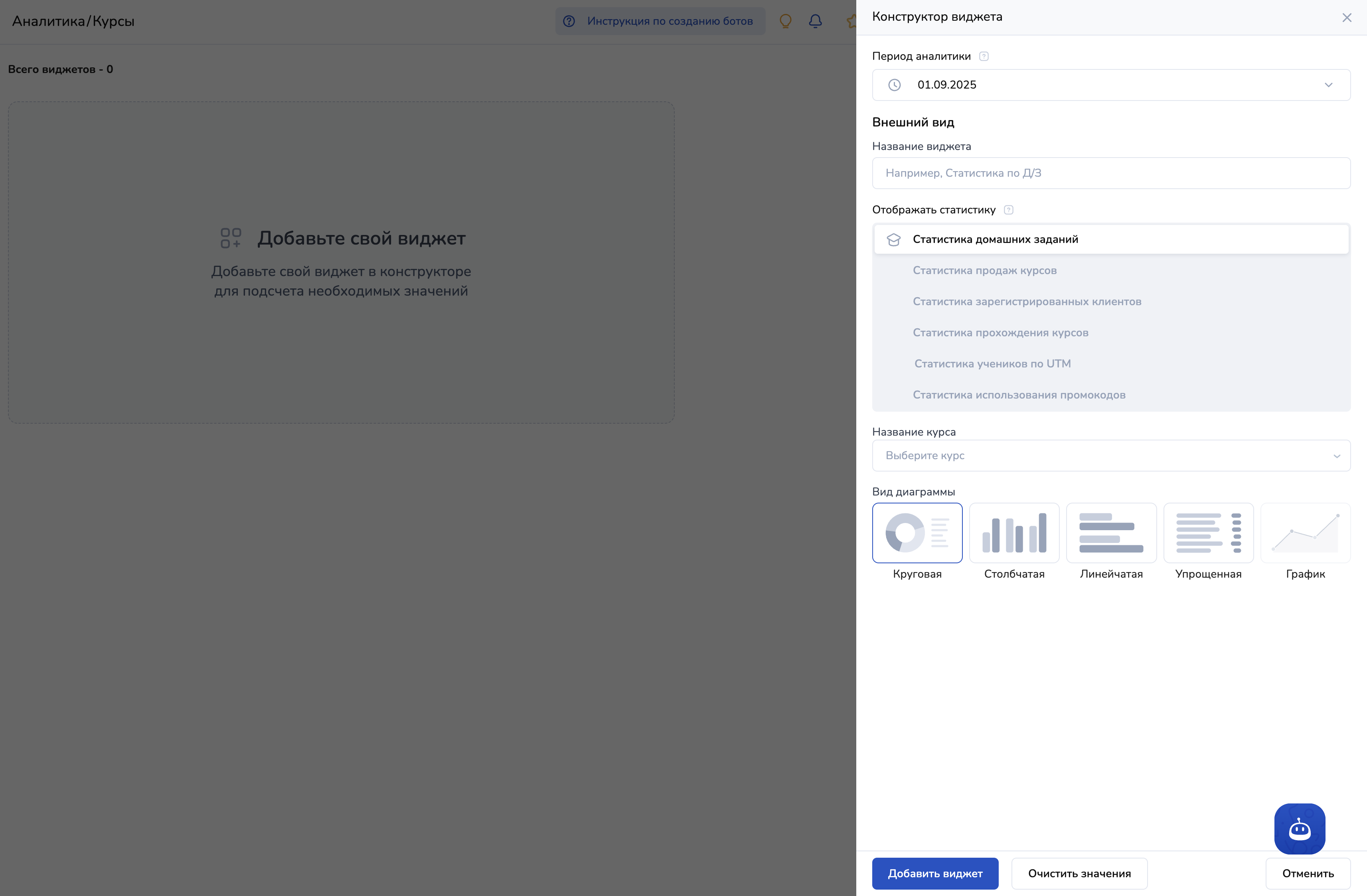Select the Упрощенная simplified chart icon
The height and width of the screenshot is (896, 1367).
pyautogui.click(x=1208, y=533)
